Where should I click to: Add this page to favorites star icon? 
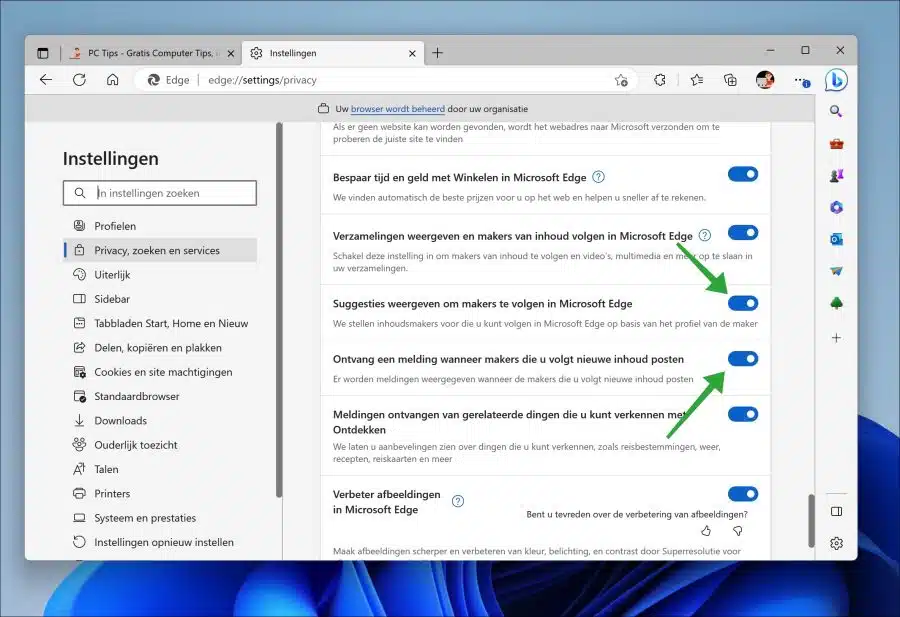(x=620, y=80)
